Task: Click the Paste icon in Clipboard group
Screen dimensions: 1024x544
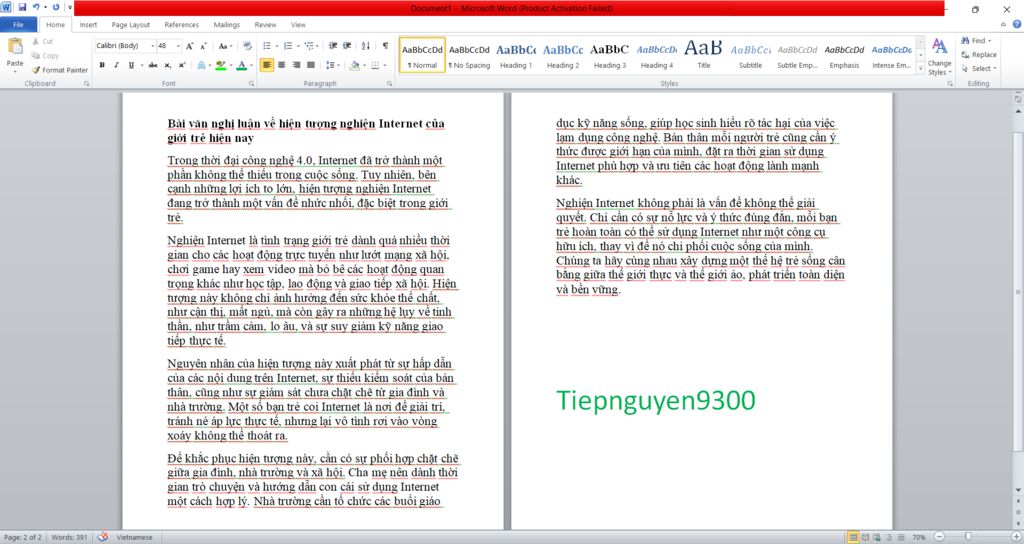Action: pos(15,51)
